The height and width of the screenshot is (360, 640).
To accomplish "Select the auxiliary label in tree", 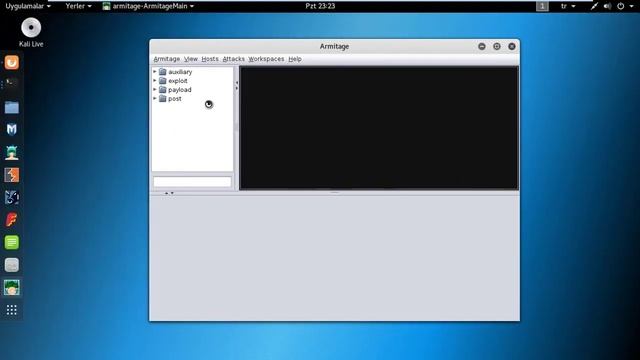I will point(180,72).
